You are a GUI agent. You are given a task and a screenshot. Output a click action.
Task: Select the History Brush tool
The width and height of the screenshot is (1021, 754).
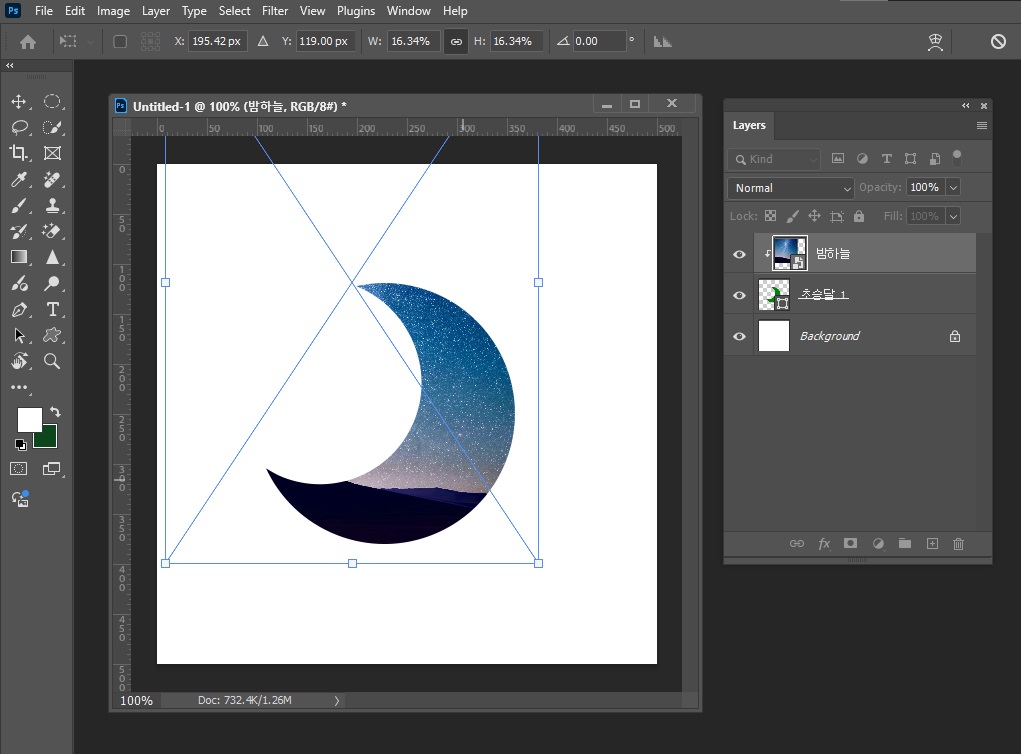point(18,231)
